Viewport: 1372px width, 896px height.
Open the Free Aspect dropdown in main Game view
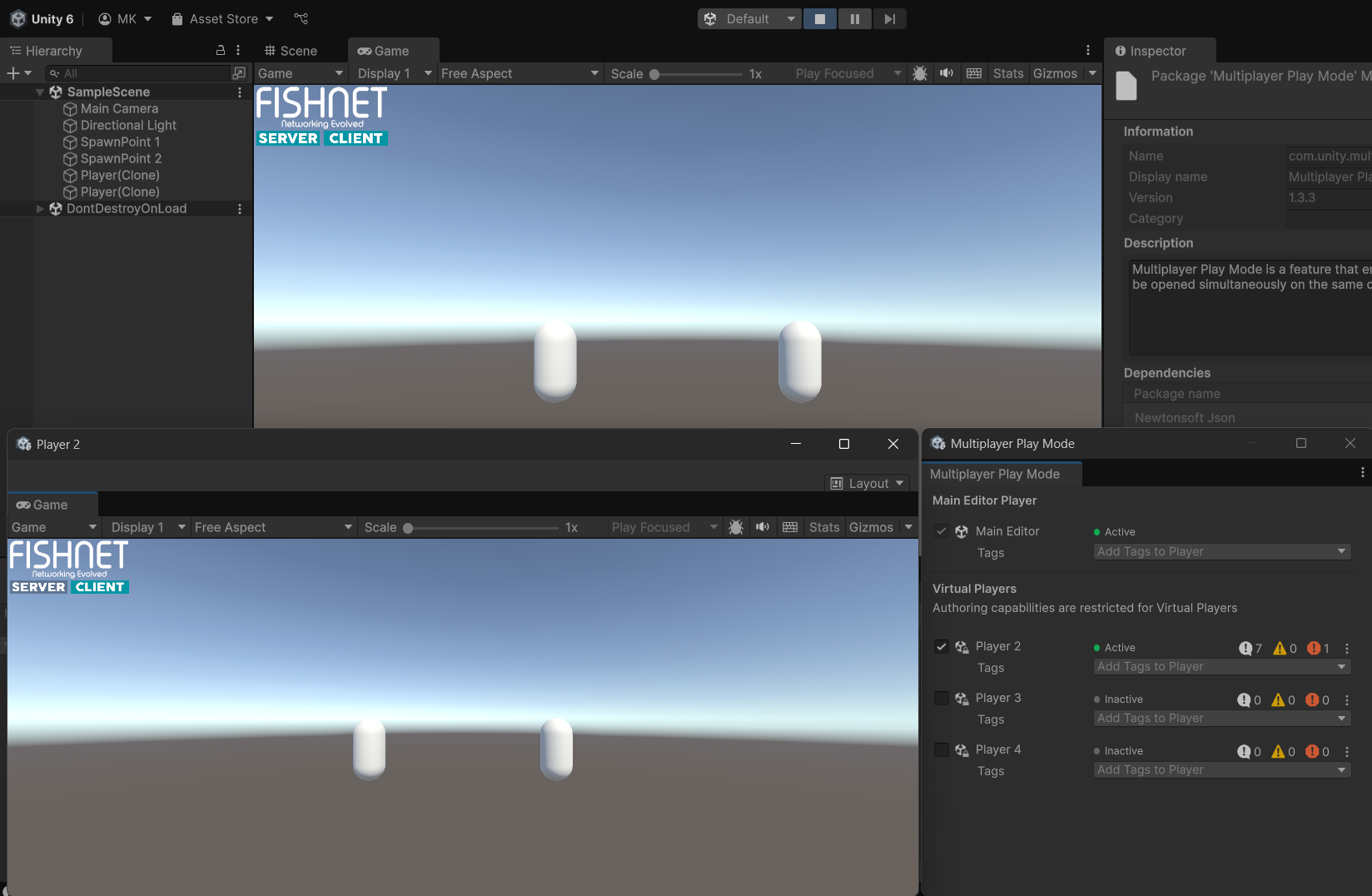(x=519, y=73)
